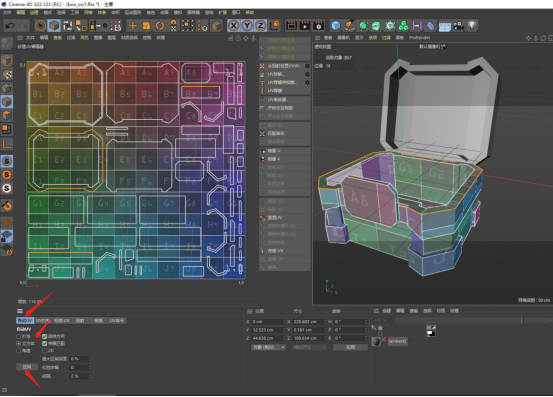Click the MoGraph cloner green spheres icon
Image resolution: width=553 pixels, height=397 pixels.
point(403,26)
